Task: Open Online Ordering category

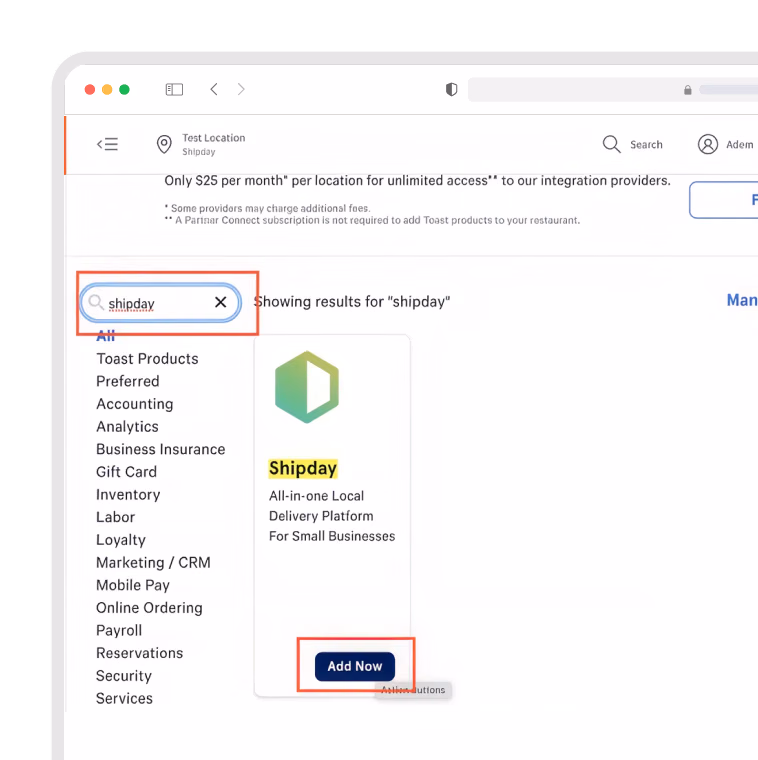Action: click(149, 608)
